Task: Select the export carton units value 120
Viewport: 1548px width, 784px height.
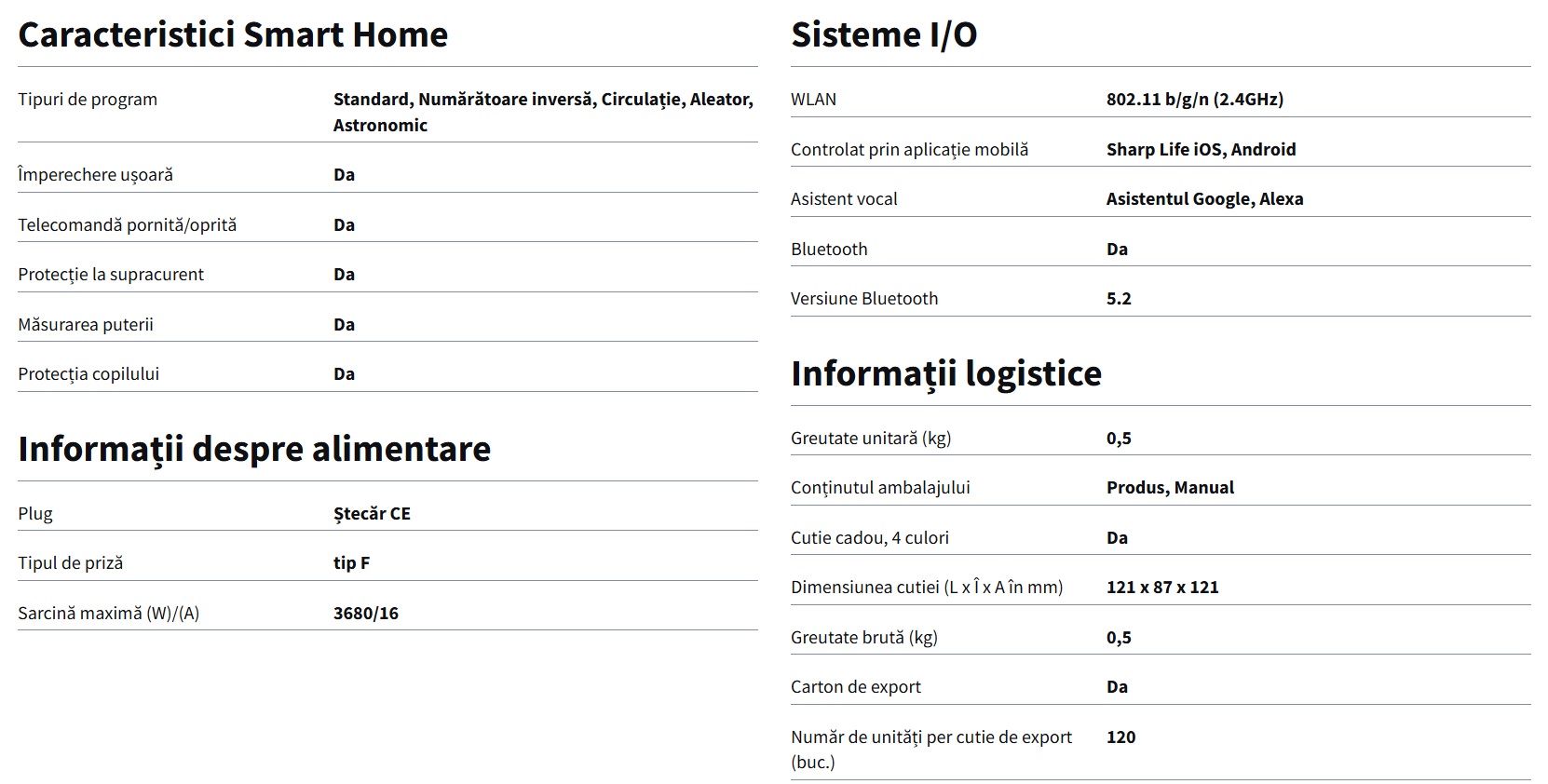Action: click(1120, 737)
